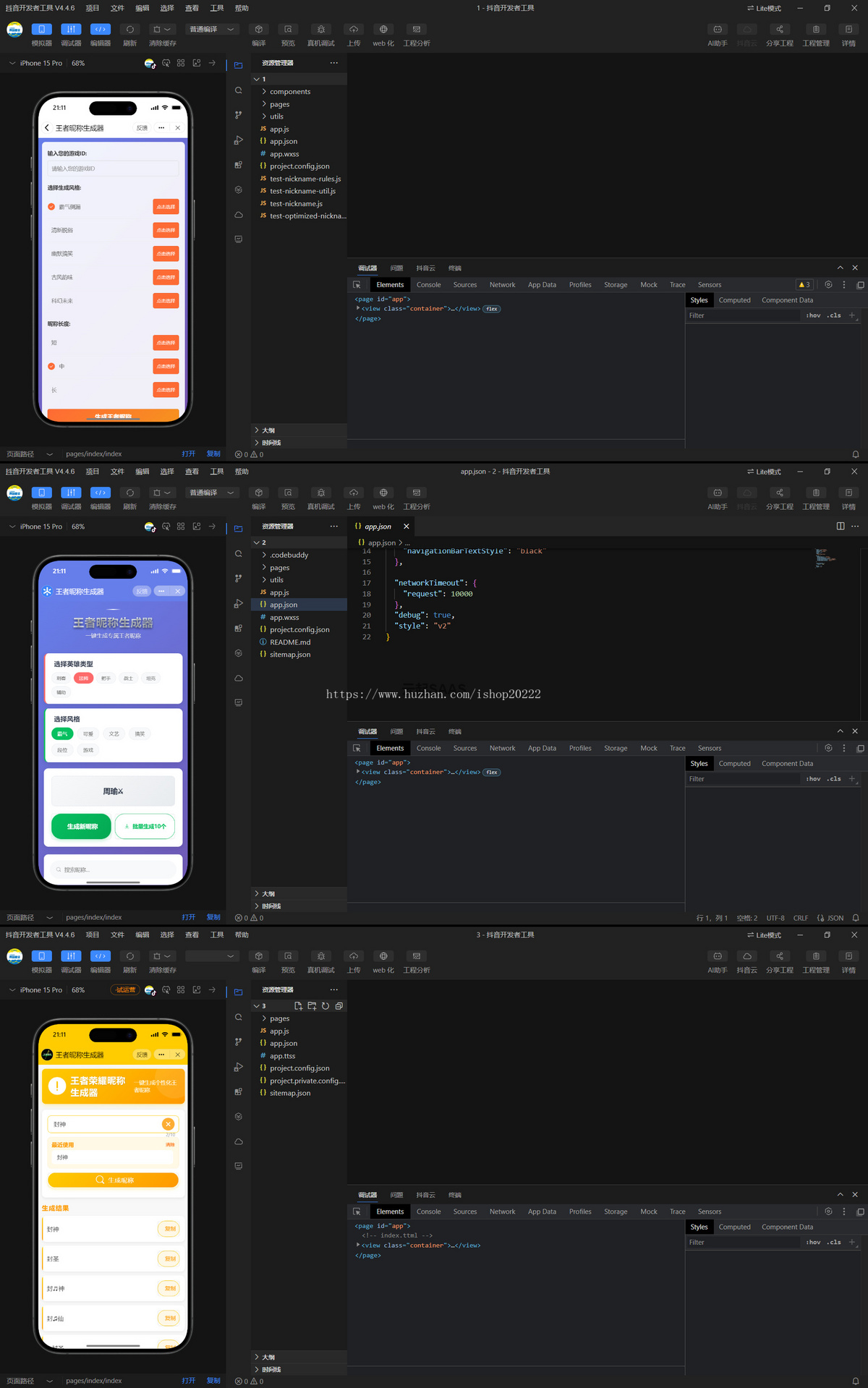Collapse all folders icon in project 3 explorer
868x1388 pixels.
pos(339,1006)
